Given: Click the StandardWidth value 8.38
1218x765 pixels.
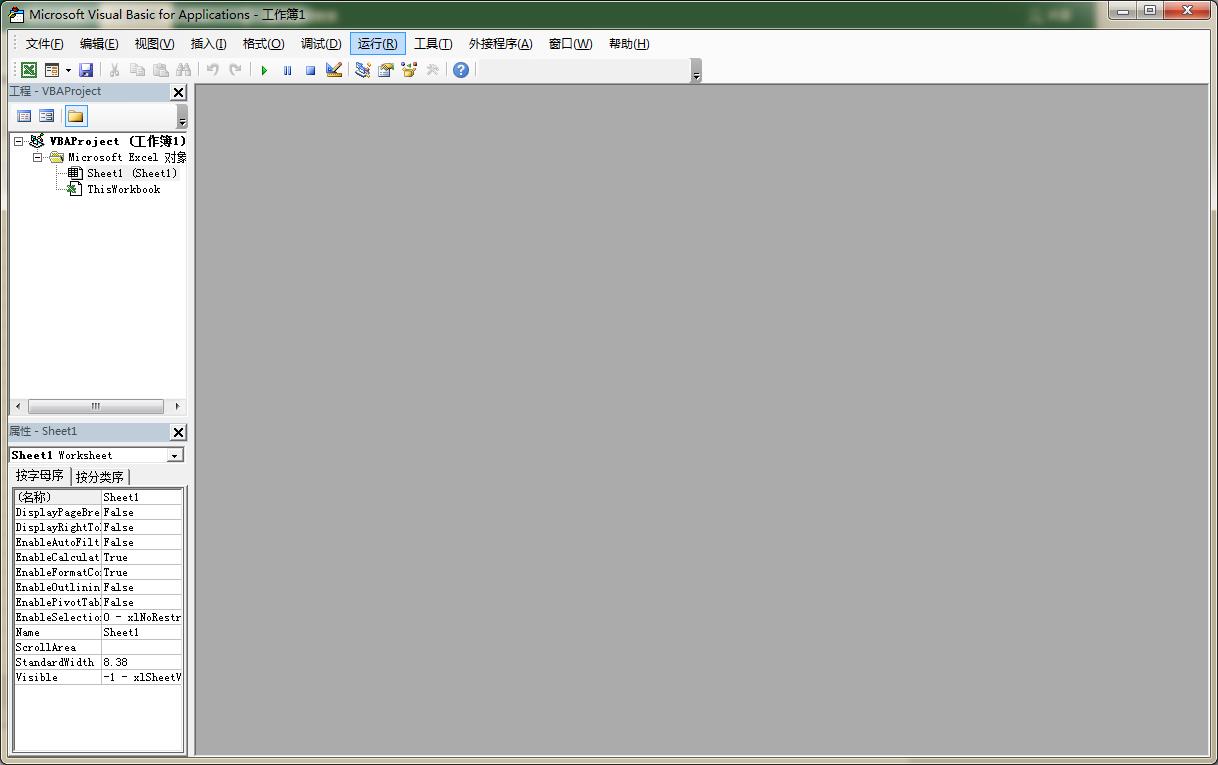Looking at the screenshot, I should tap(142, 662).
